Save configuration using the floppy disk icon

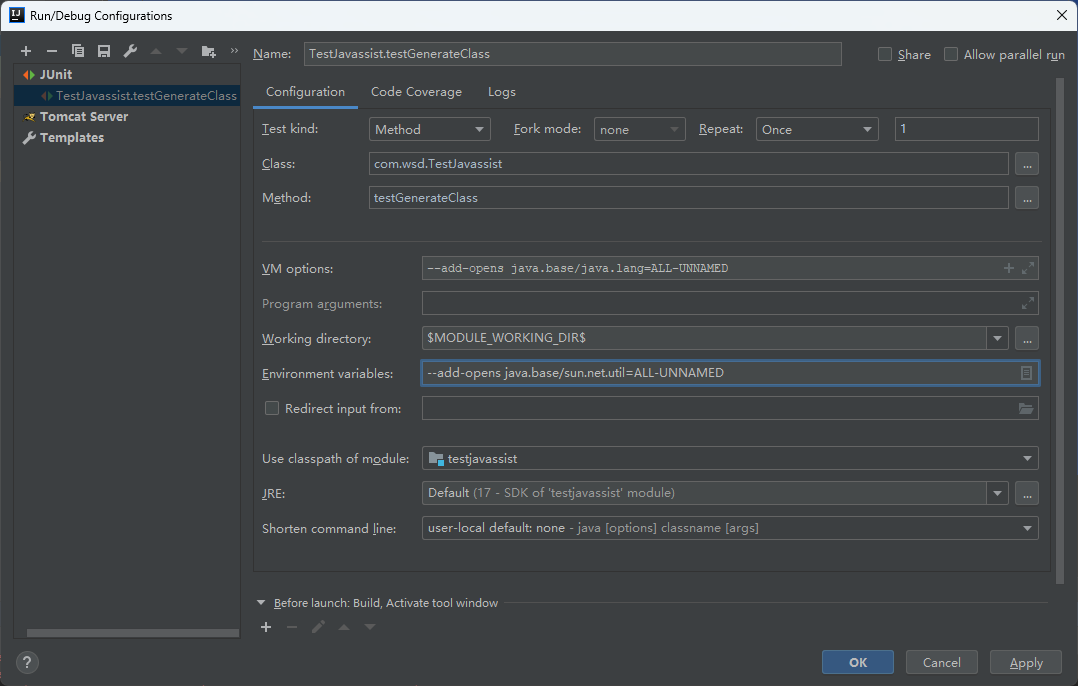[x=104, y=51]
